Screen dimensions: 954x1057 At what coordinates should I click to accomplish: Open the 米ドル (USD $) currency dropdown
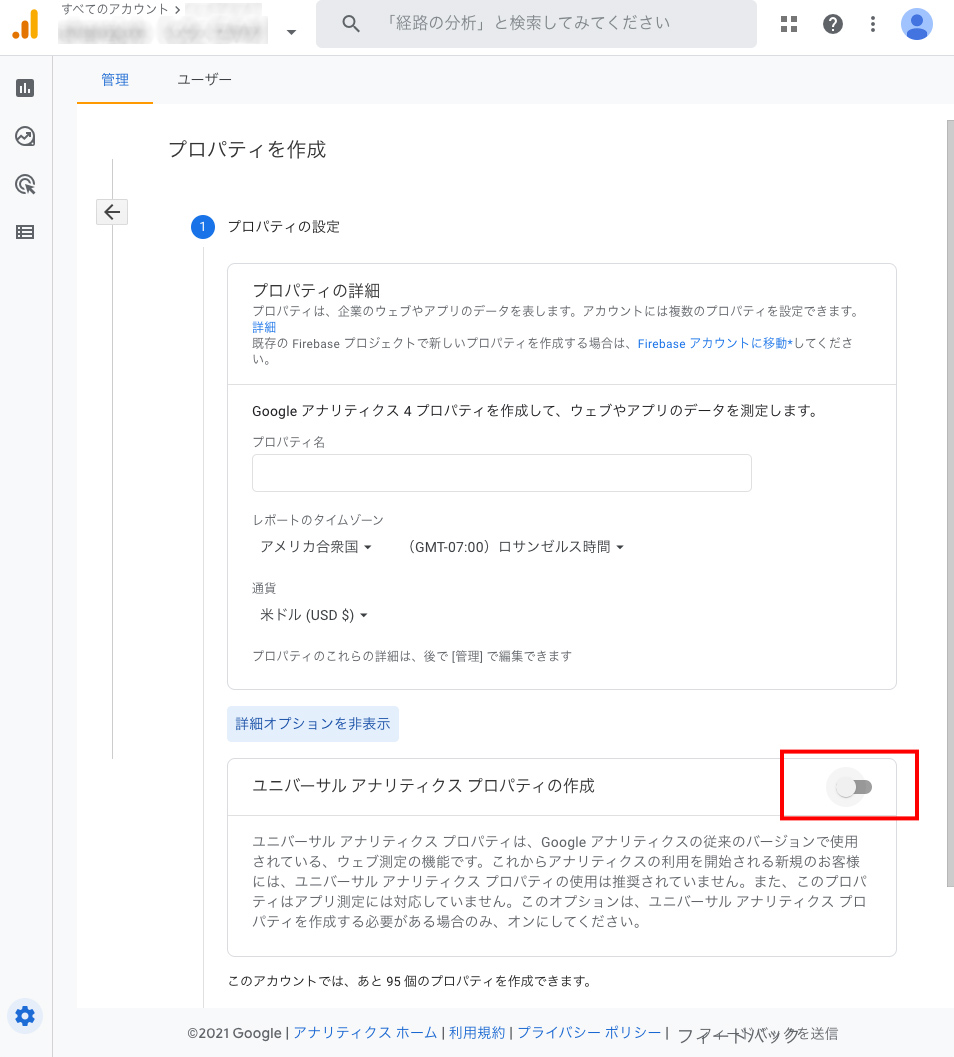(314, 615)
